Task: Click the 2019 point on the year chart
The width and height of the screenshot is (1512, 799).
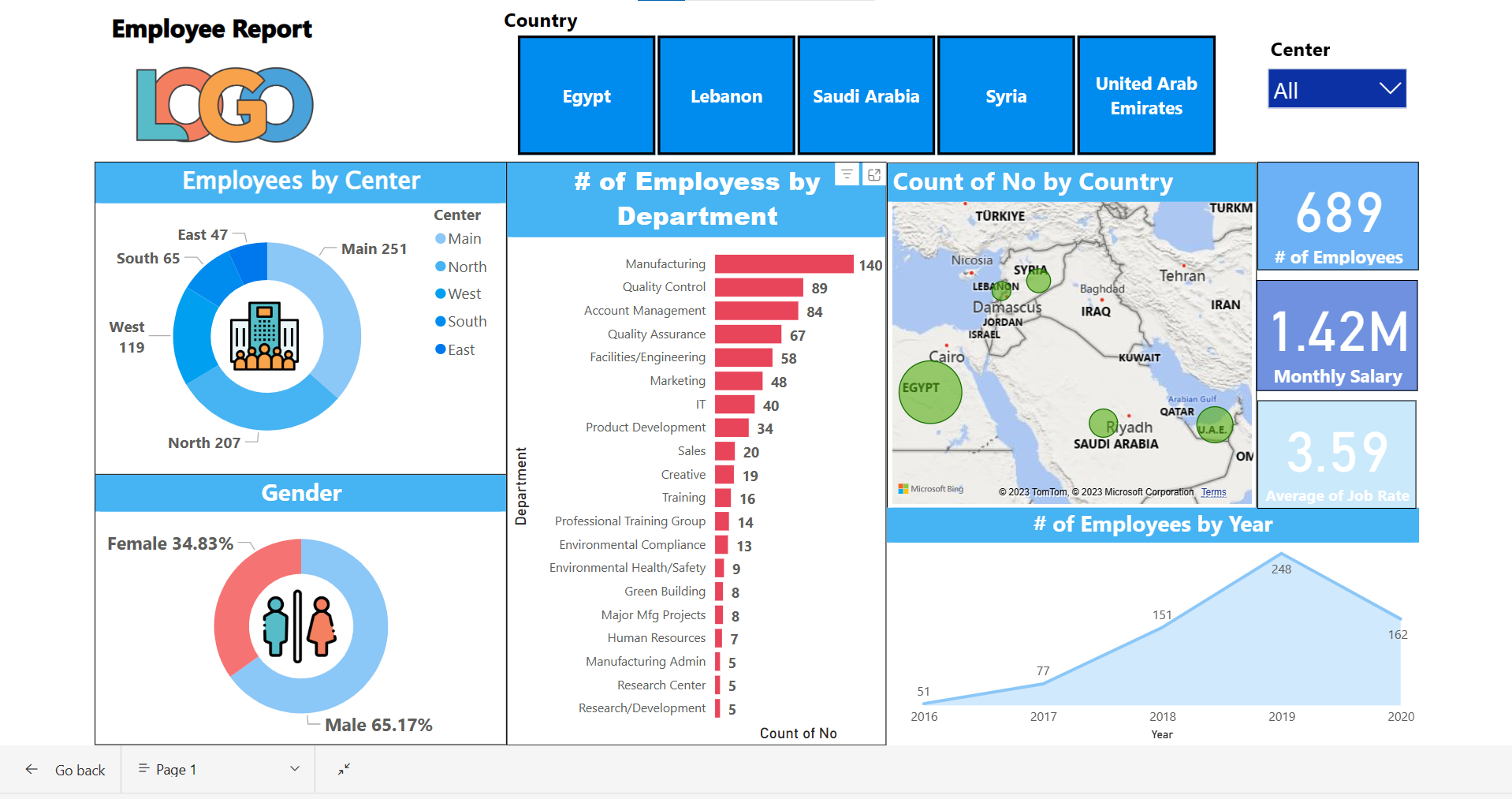Action: point(1281,552)
